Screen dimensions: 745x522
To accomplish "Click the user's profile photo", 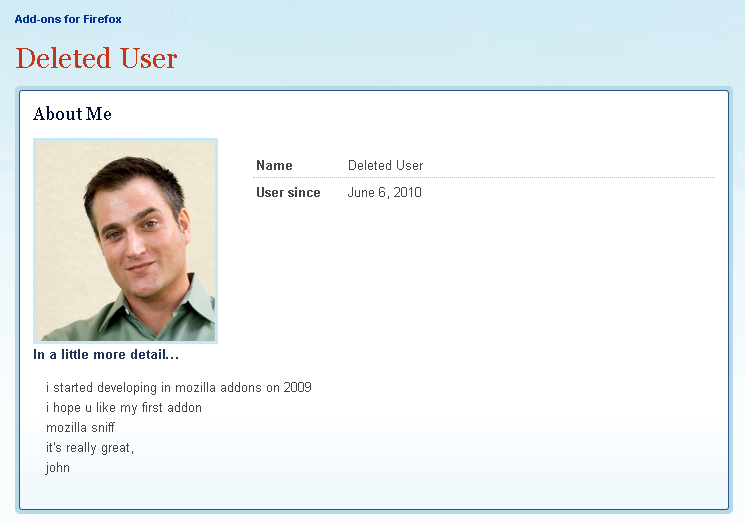I will pos(125,241).
